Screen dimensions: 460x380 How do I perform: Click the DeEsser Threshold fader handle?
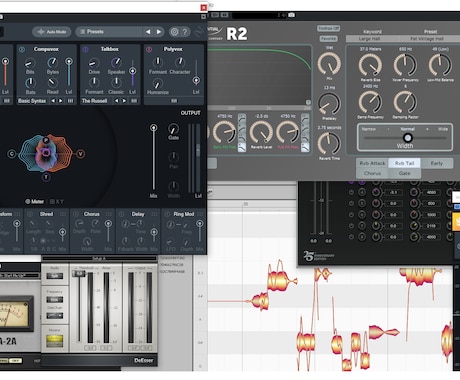pos(79,273)
